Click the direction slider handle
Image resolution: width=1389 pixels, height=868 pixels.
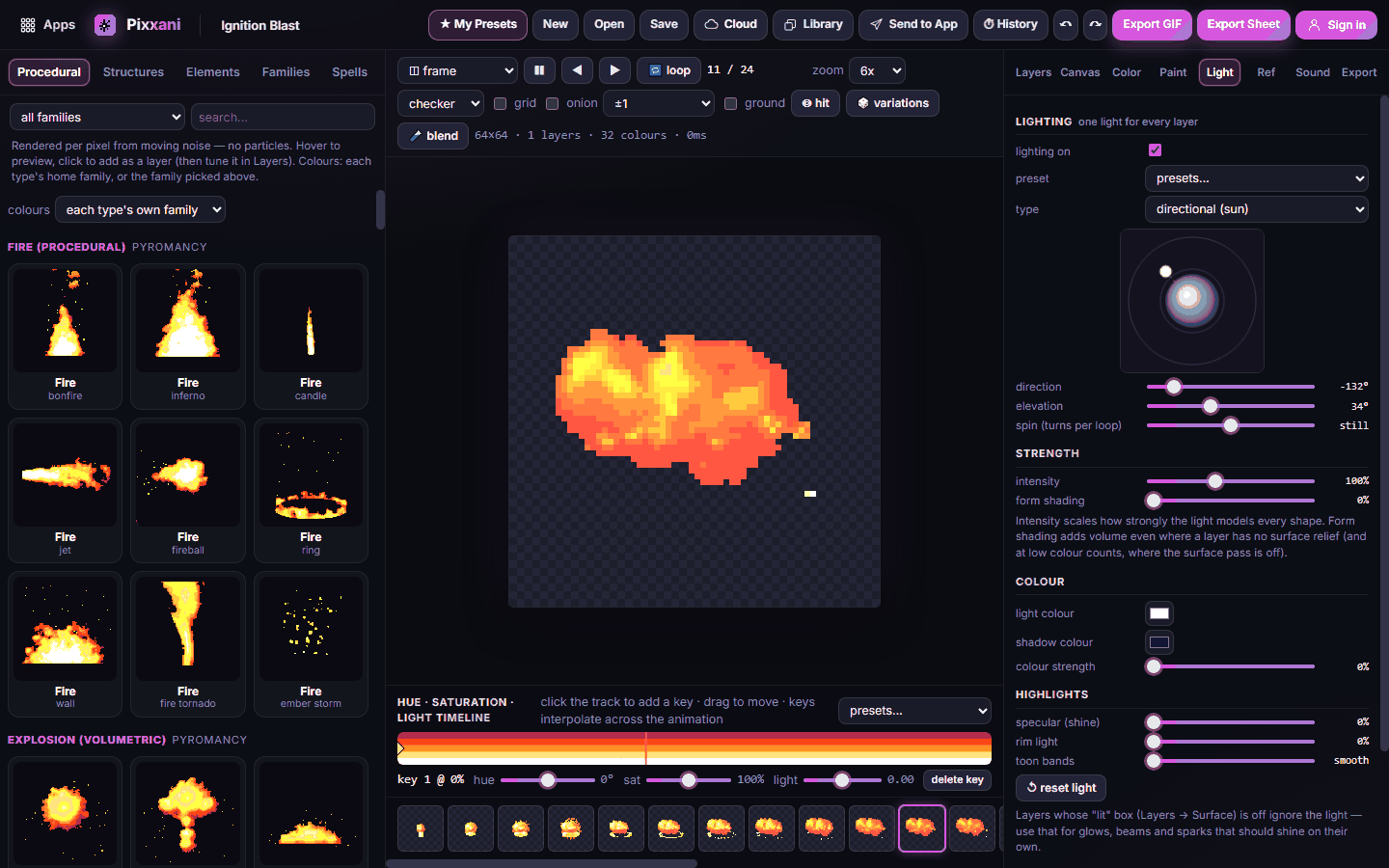(x=1174, y=387)
